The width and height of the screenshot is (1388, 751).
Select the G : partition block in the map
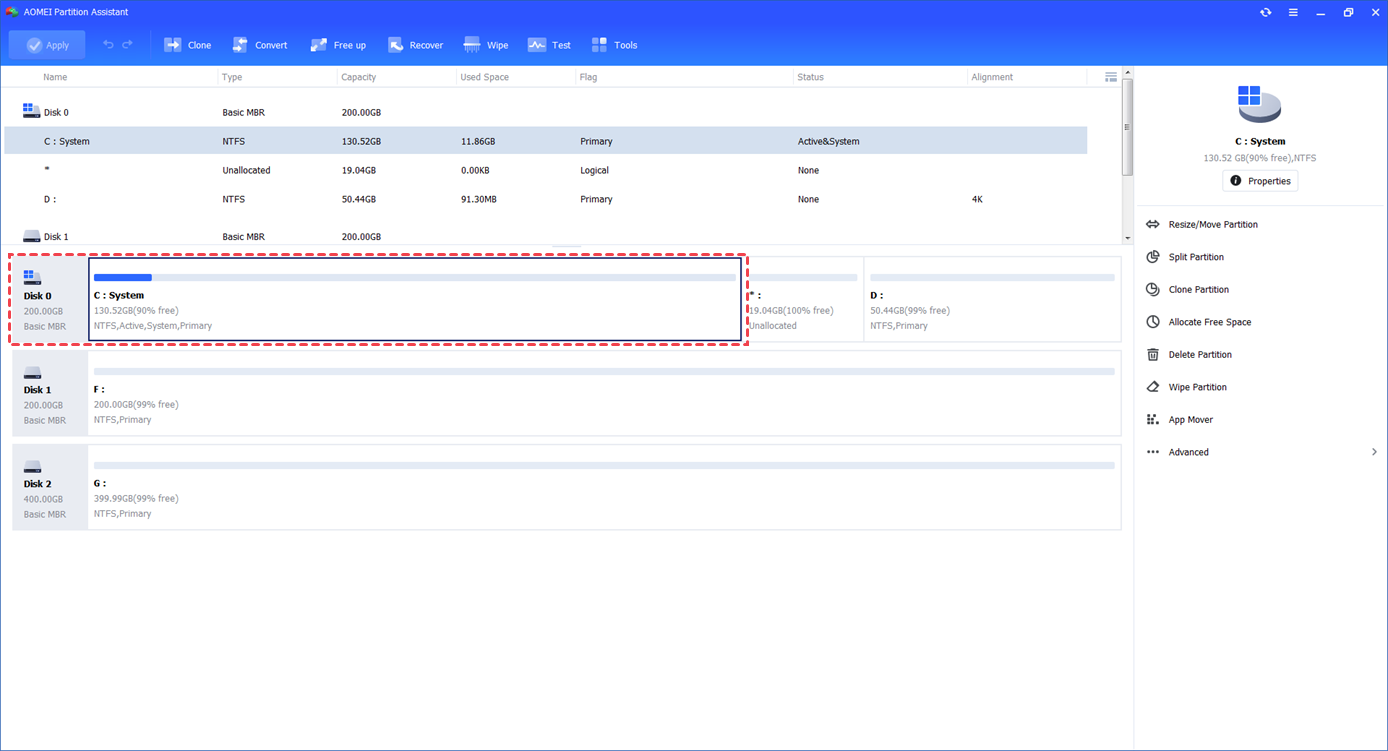coord(604,487)
